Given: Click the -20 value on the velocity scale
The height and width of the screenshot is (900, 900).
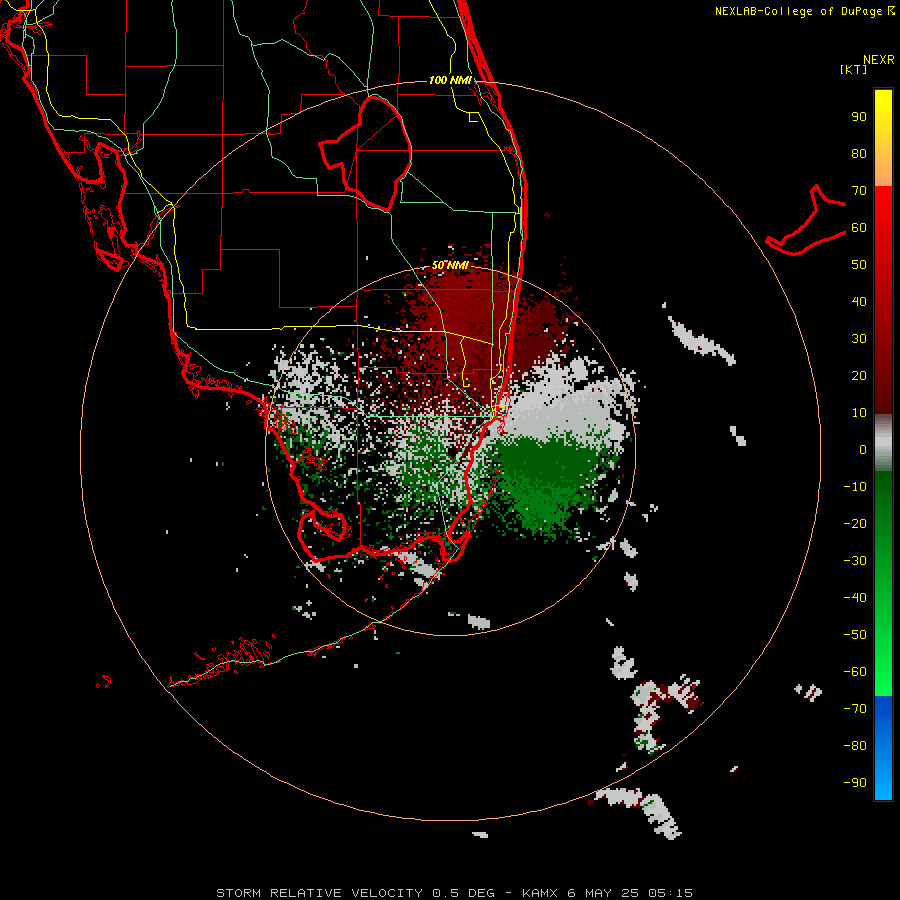Looking at the screenshot, I should pos(855,523).
